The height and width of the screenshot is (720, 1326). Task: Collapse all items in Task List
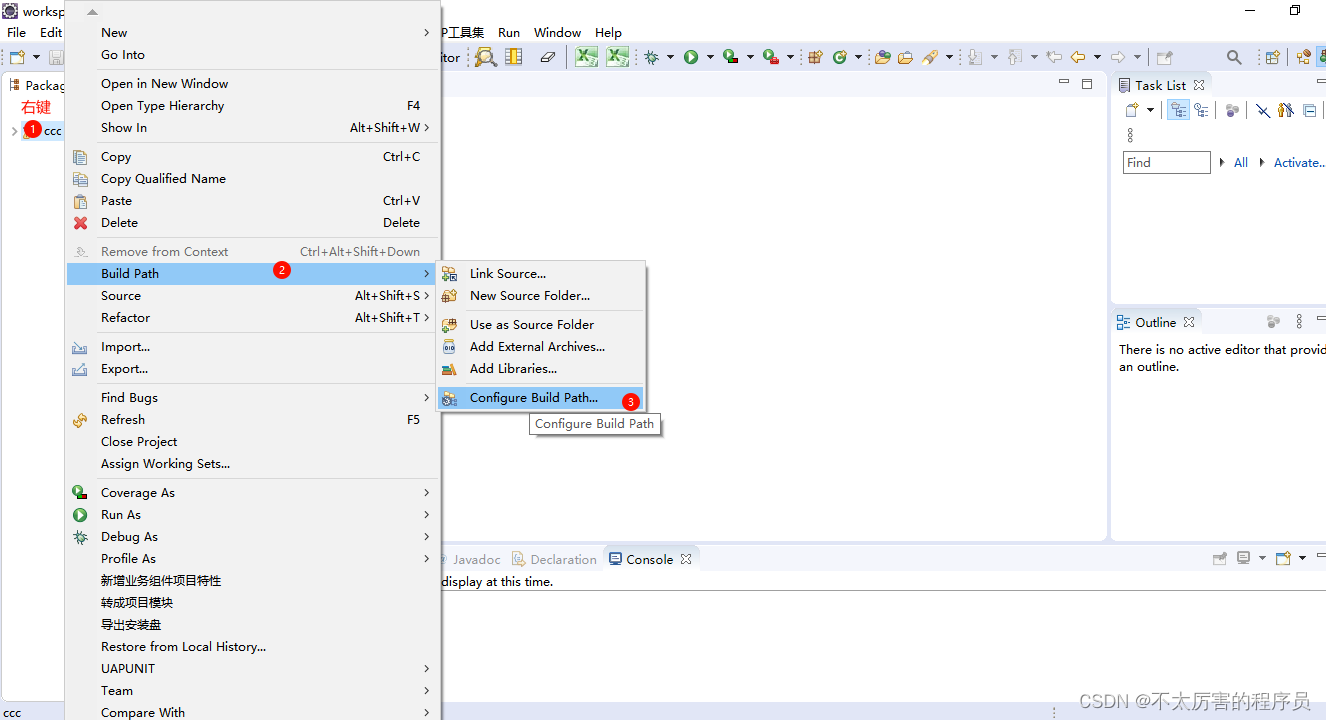coord(1309,110)
